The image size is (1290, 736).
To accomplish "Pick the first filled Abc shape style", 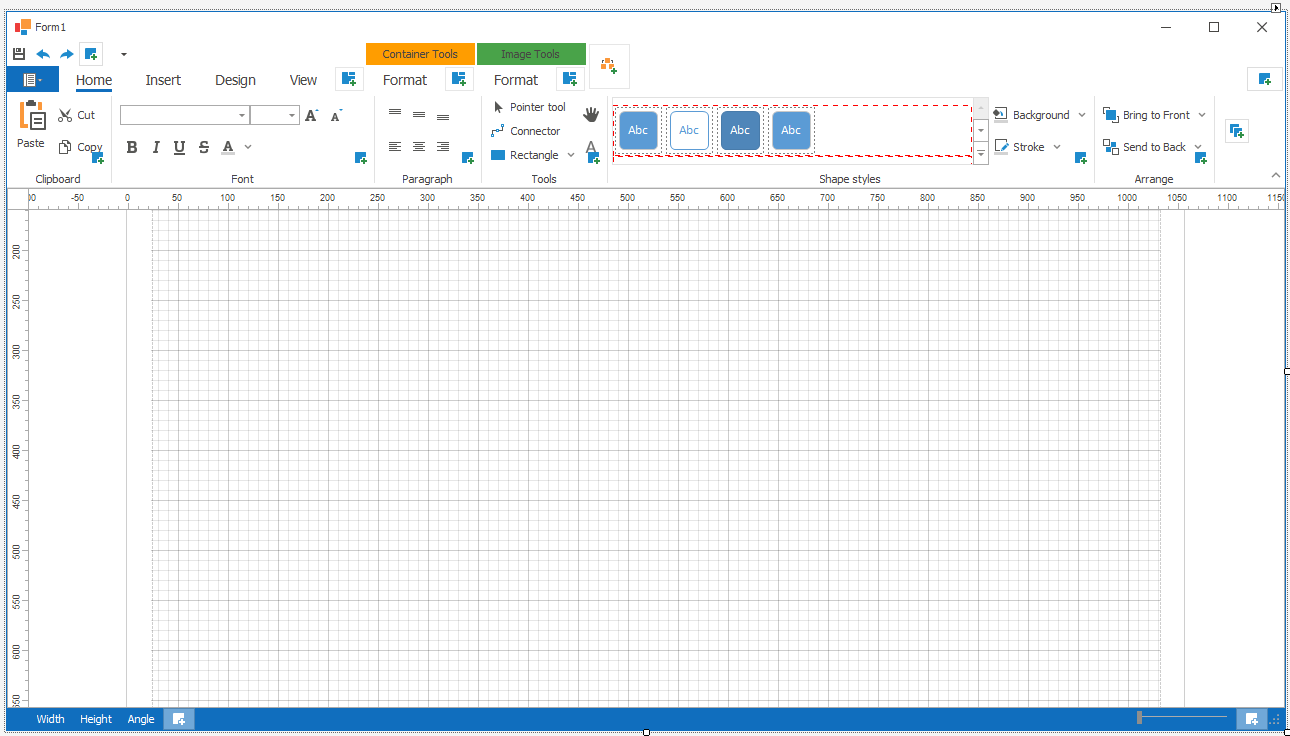I will pyautogui.click(x=638, y=130).
